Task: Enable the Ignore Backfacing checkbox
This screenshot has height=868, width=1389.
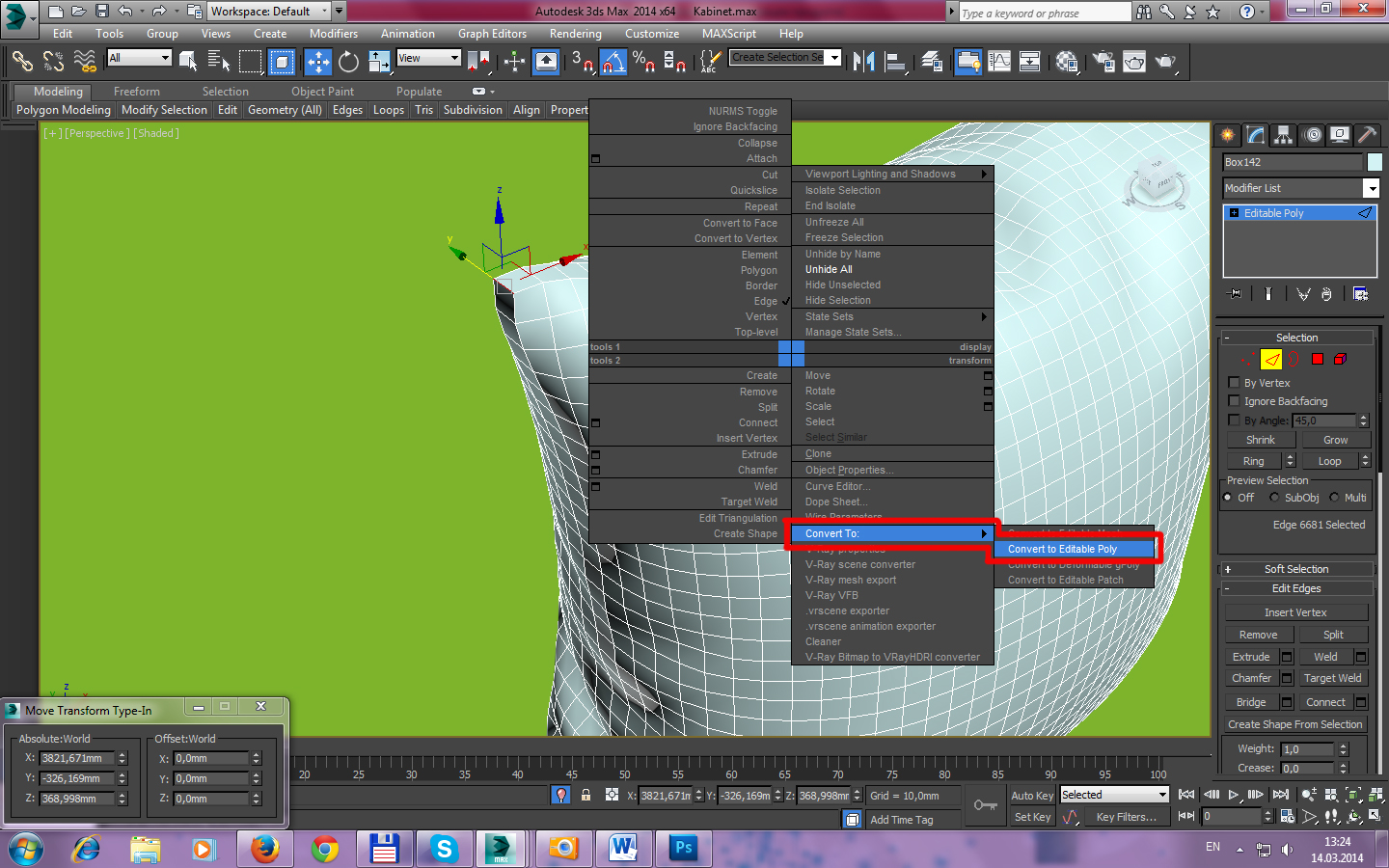Action: point(1234,401)
